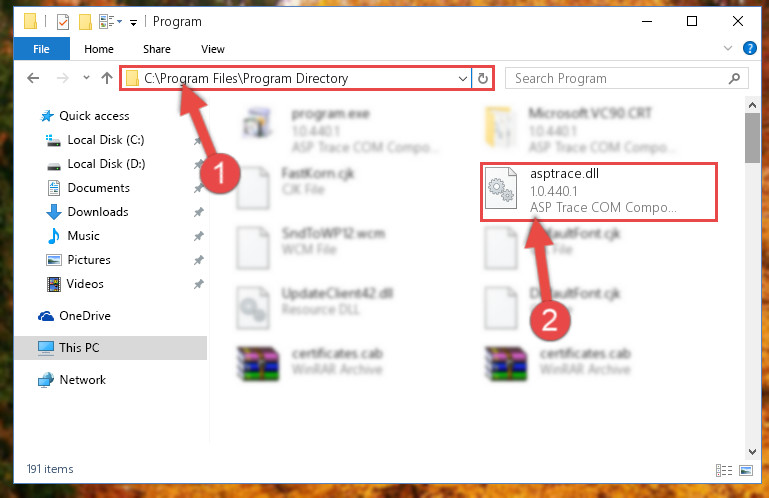This screenshot has height=498, width=769.
Task: Select the asptrace.dll file
Action: [598, 192]
